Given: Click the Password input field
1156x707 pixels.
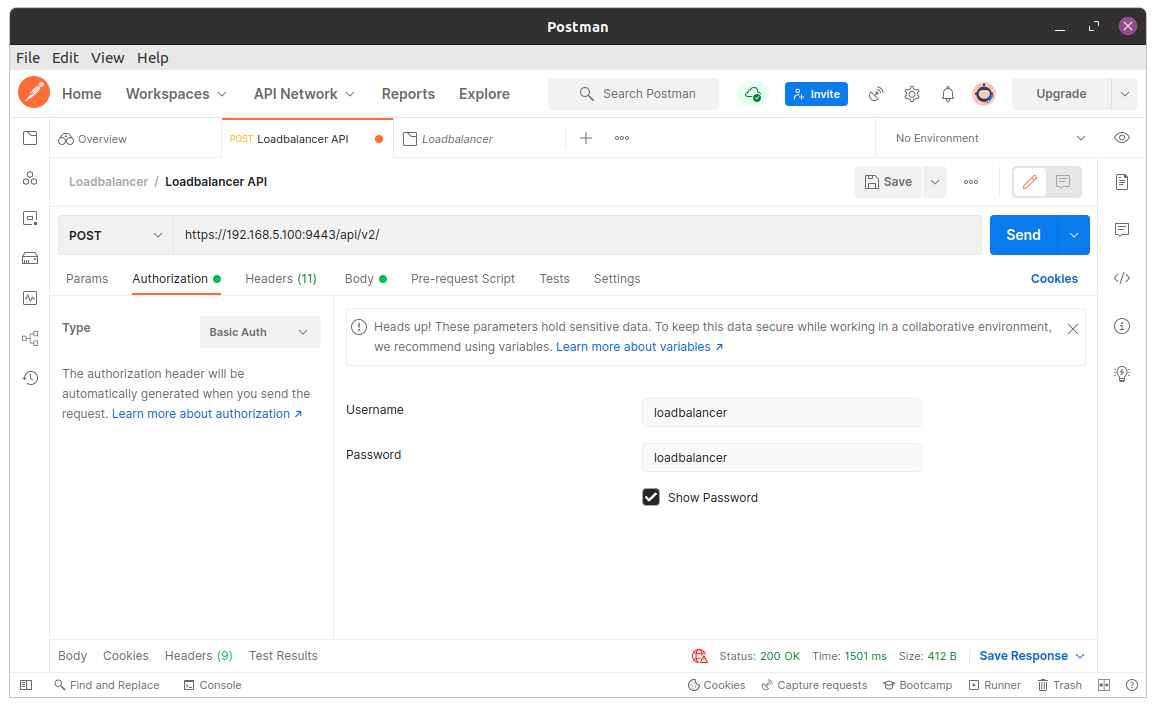Looking at the screenshot, I should point(781,458).
